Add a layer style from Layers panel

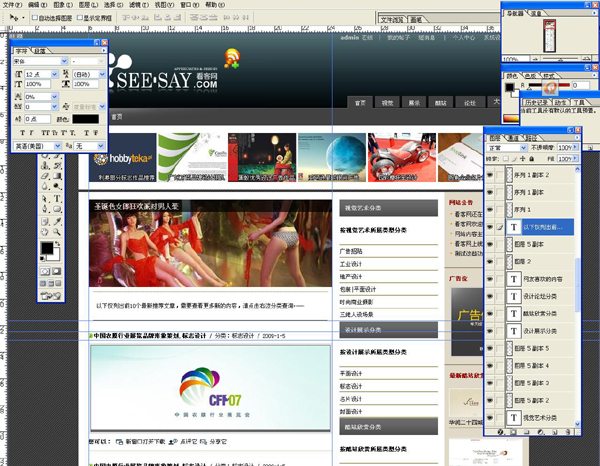pyautogui.click(x=500, y=432)
